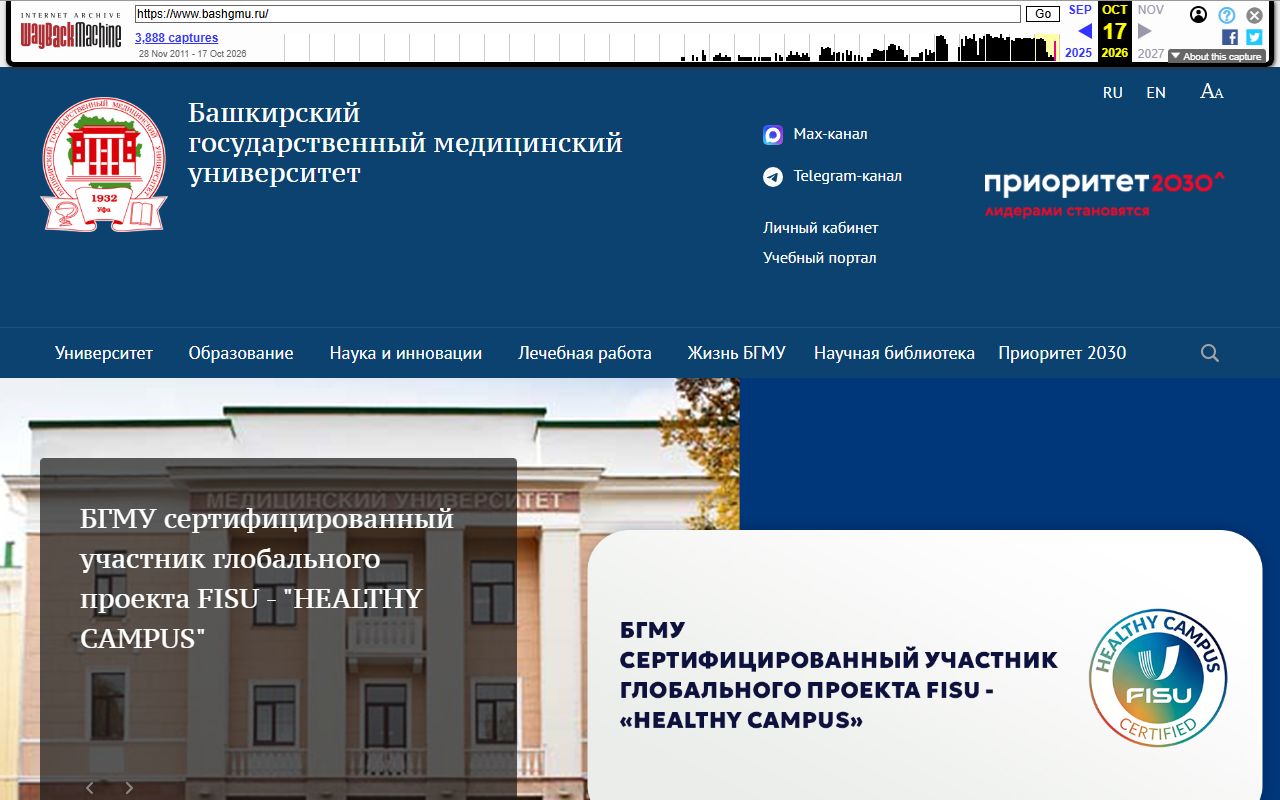1280x800 pixels.
Task: Switch site language to RU
Action: click(1113, 92)
